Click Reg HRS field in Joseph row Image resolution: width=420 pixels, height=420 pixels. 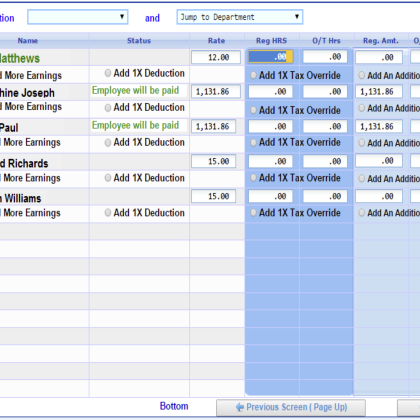click(x=271, y=91)
